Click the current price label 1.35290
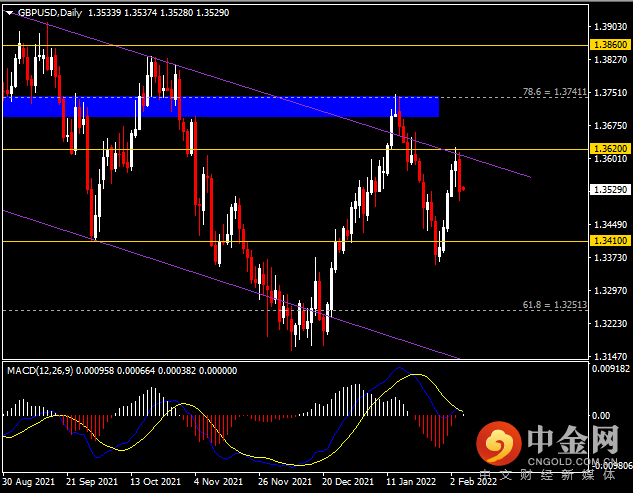The height and width of the screenshot is (493, 633). point(610,190)
